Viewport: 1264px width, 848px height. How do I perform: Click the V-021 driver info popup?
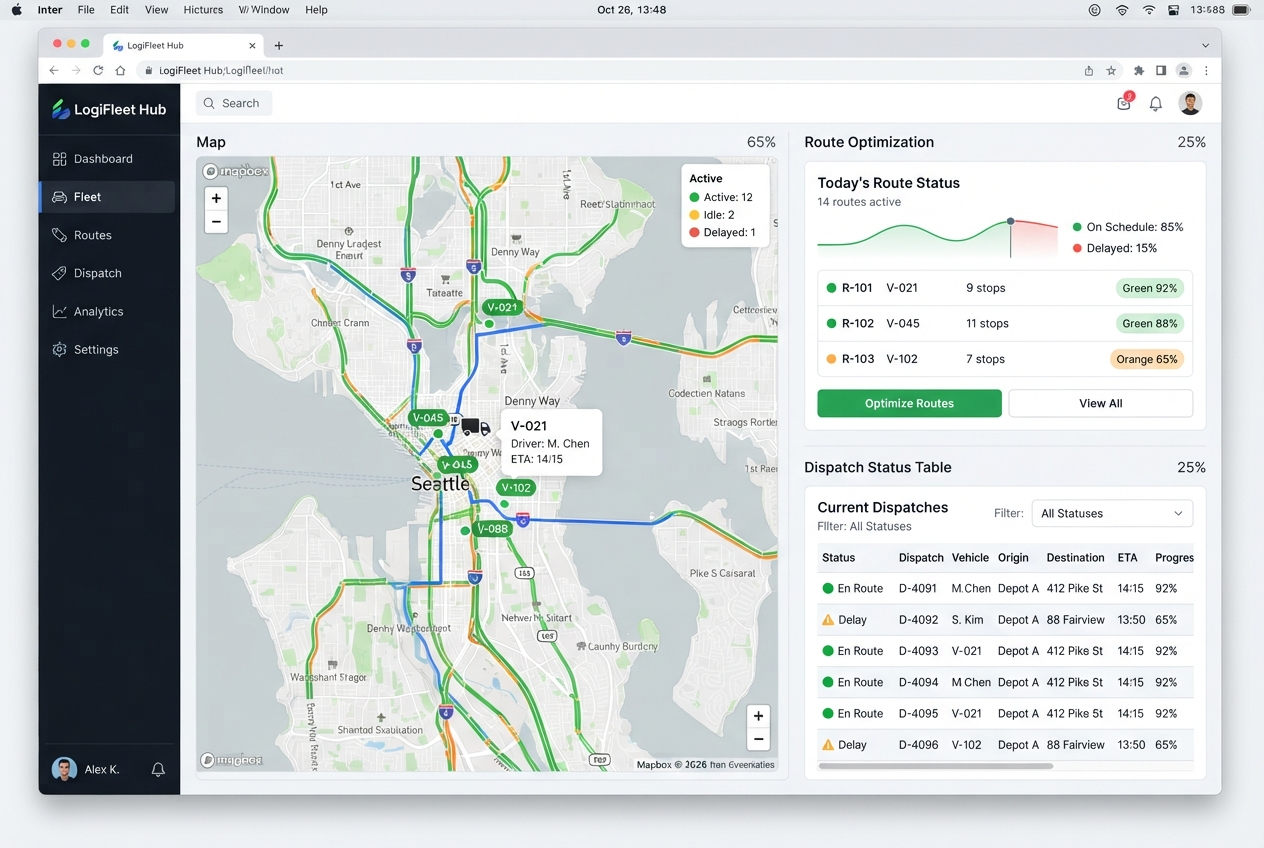551,442
